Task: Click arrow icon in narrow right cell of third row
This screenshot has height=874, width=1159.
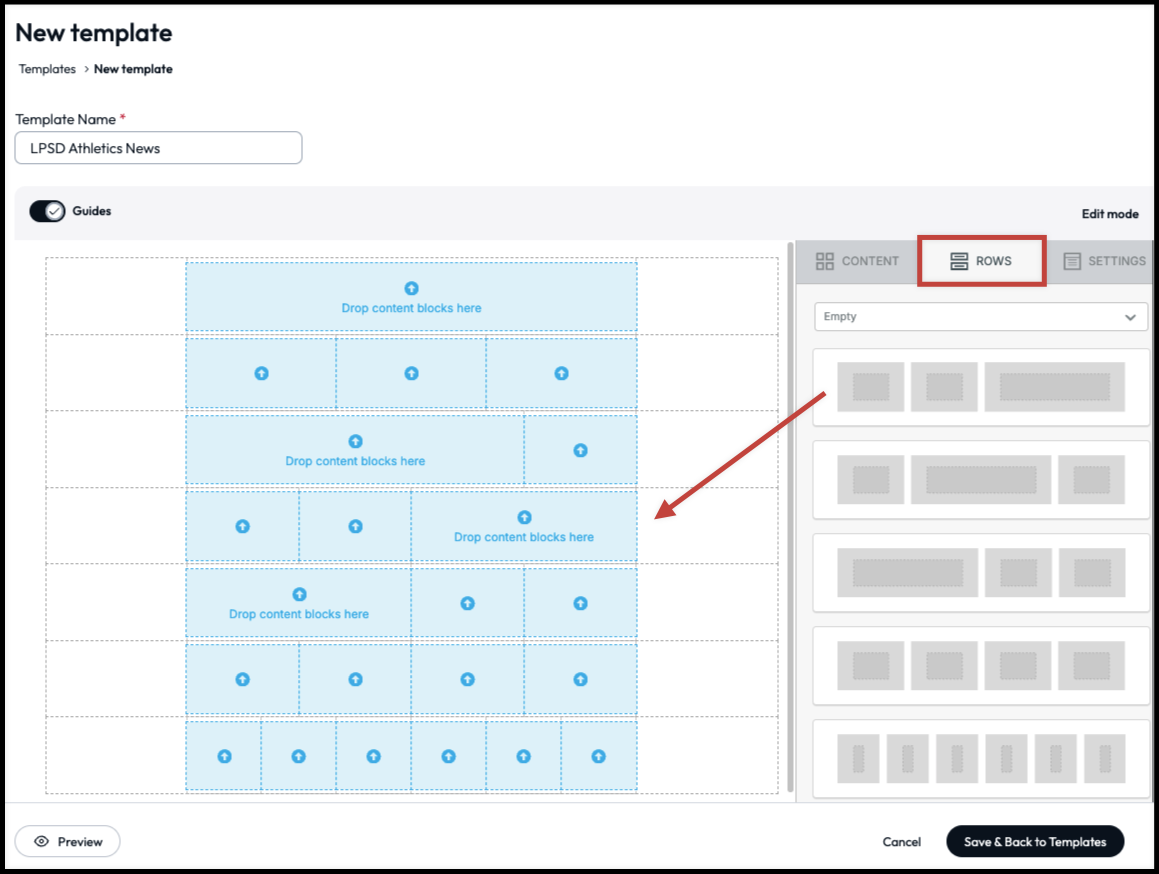Action: [x=580, y=450]
